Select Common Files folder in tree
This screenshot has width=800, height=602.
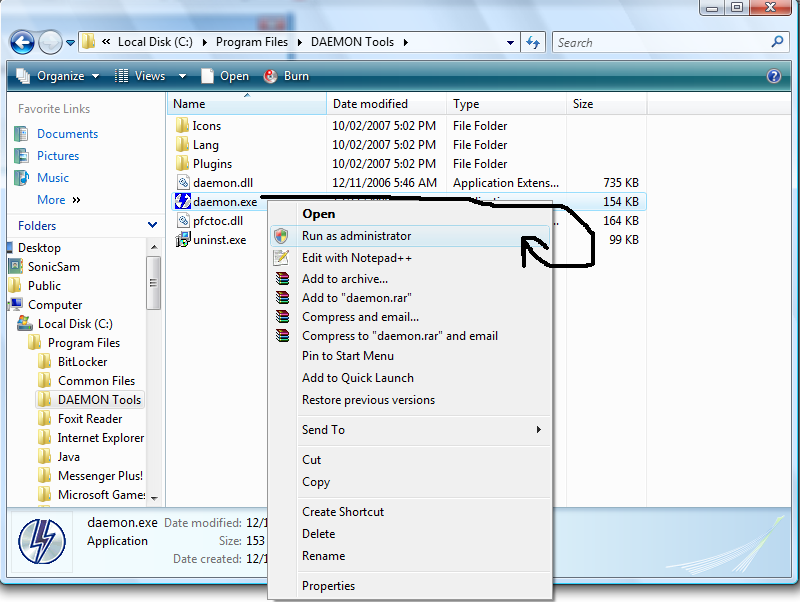pos(96,381)
